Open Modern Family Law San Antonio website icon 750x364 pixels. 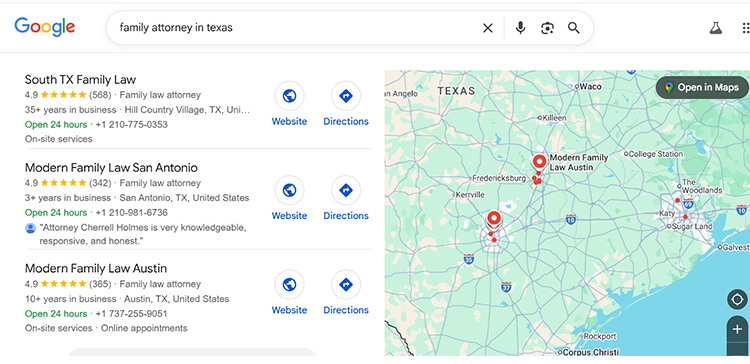(x=289, y=190)
